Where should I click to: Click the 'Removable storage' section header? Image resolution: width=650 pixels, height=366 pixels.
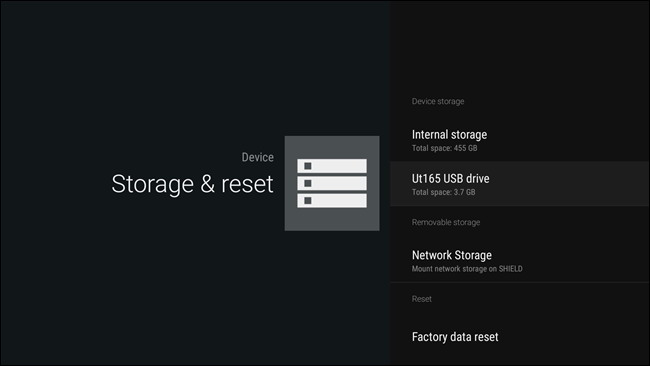coord(446,222)
